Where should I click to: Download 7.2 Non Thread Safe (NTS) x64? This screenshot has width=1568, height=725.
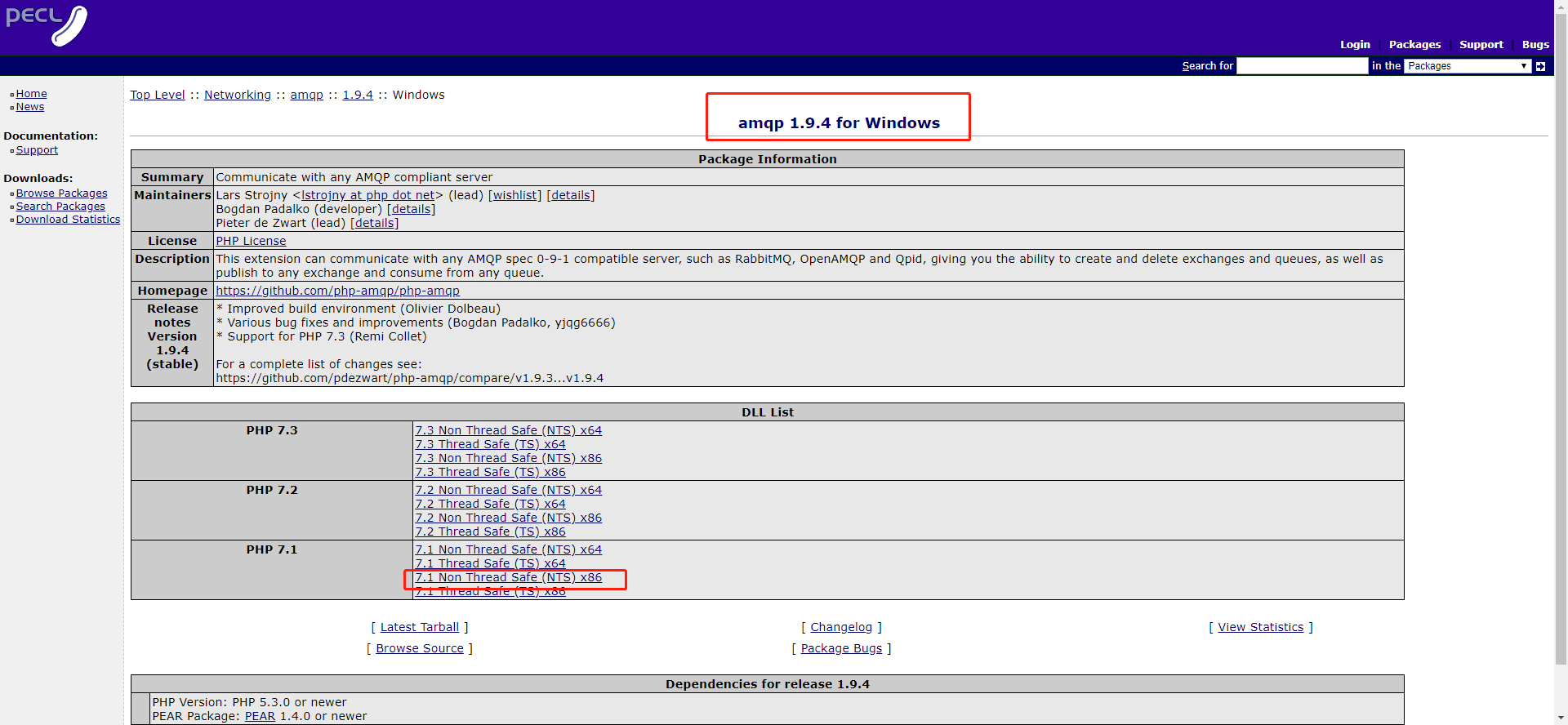[508, 490]
